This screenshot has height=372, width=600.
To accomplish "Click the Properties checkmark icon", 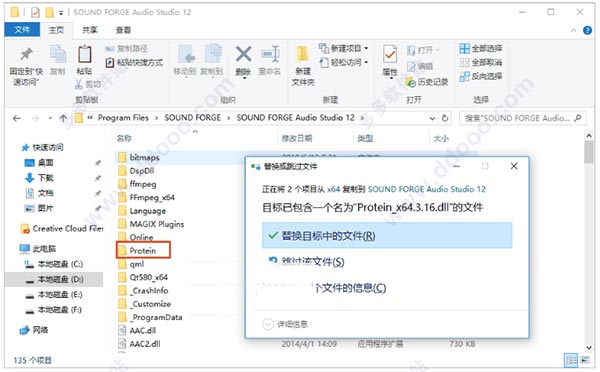I will [390, 54].
